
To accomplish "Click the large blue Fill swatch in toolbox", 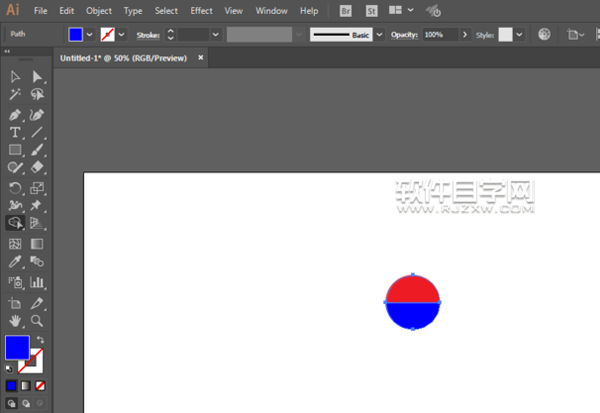I will coord(17,348).
